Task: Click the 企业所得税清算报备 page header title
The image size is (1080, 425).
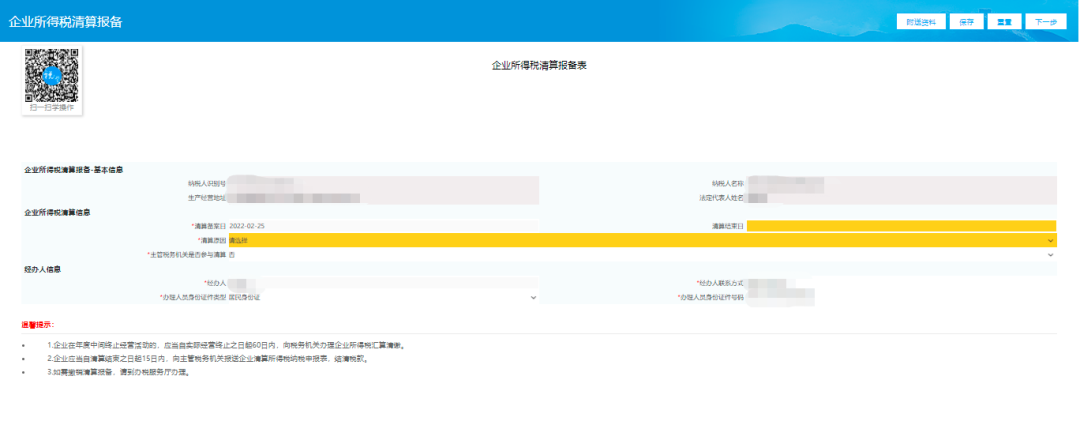Action: coord(65,21)
